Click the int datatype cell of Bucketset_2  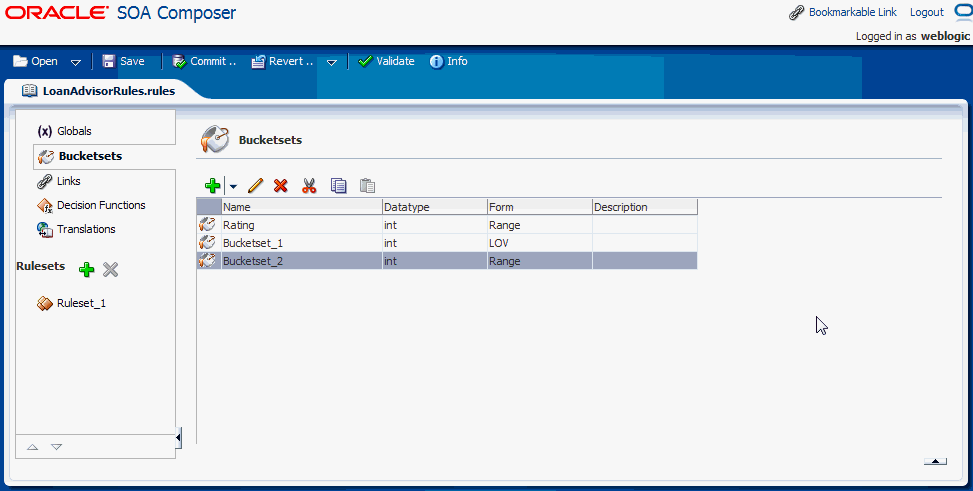[x=434, y=261]
